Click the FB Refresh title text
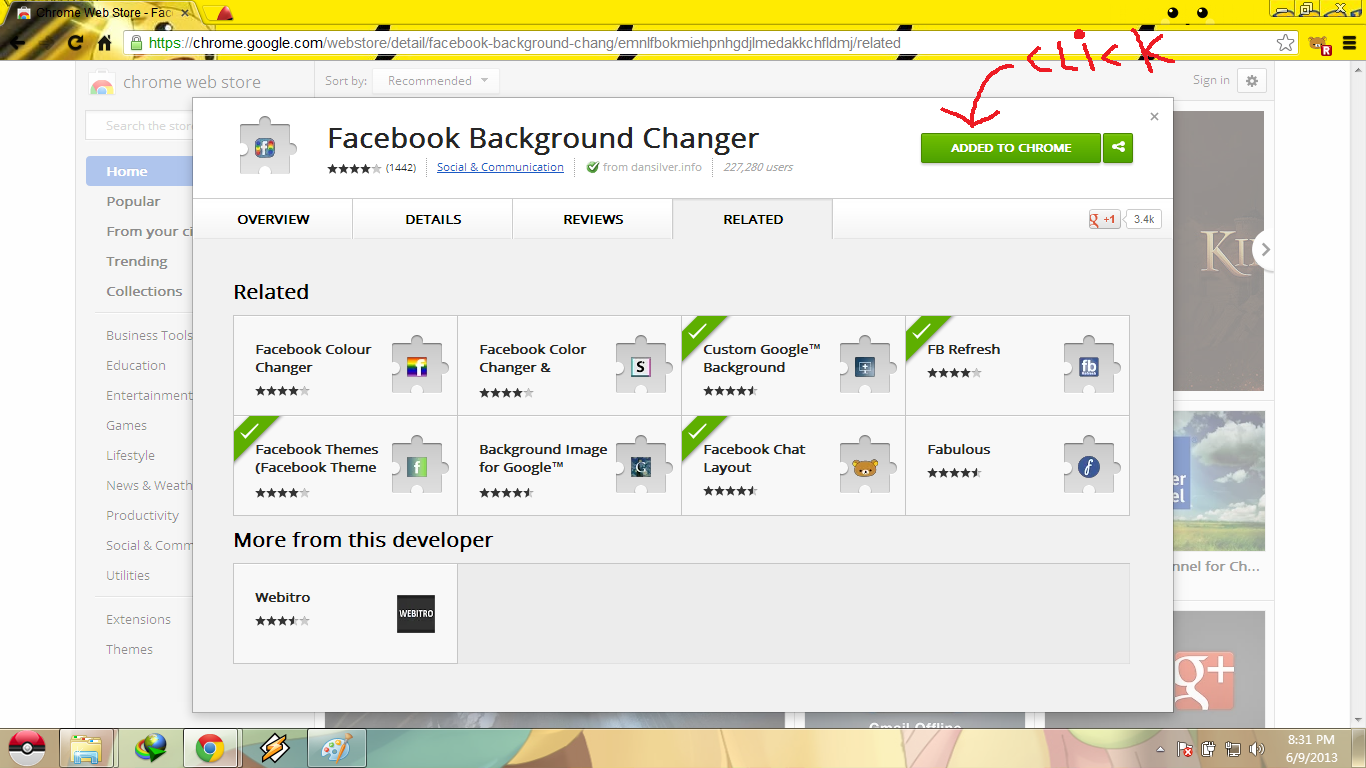The height and width of the screenshot is (768, 1366). coord(964,349)
